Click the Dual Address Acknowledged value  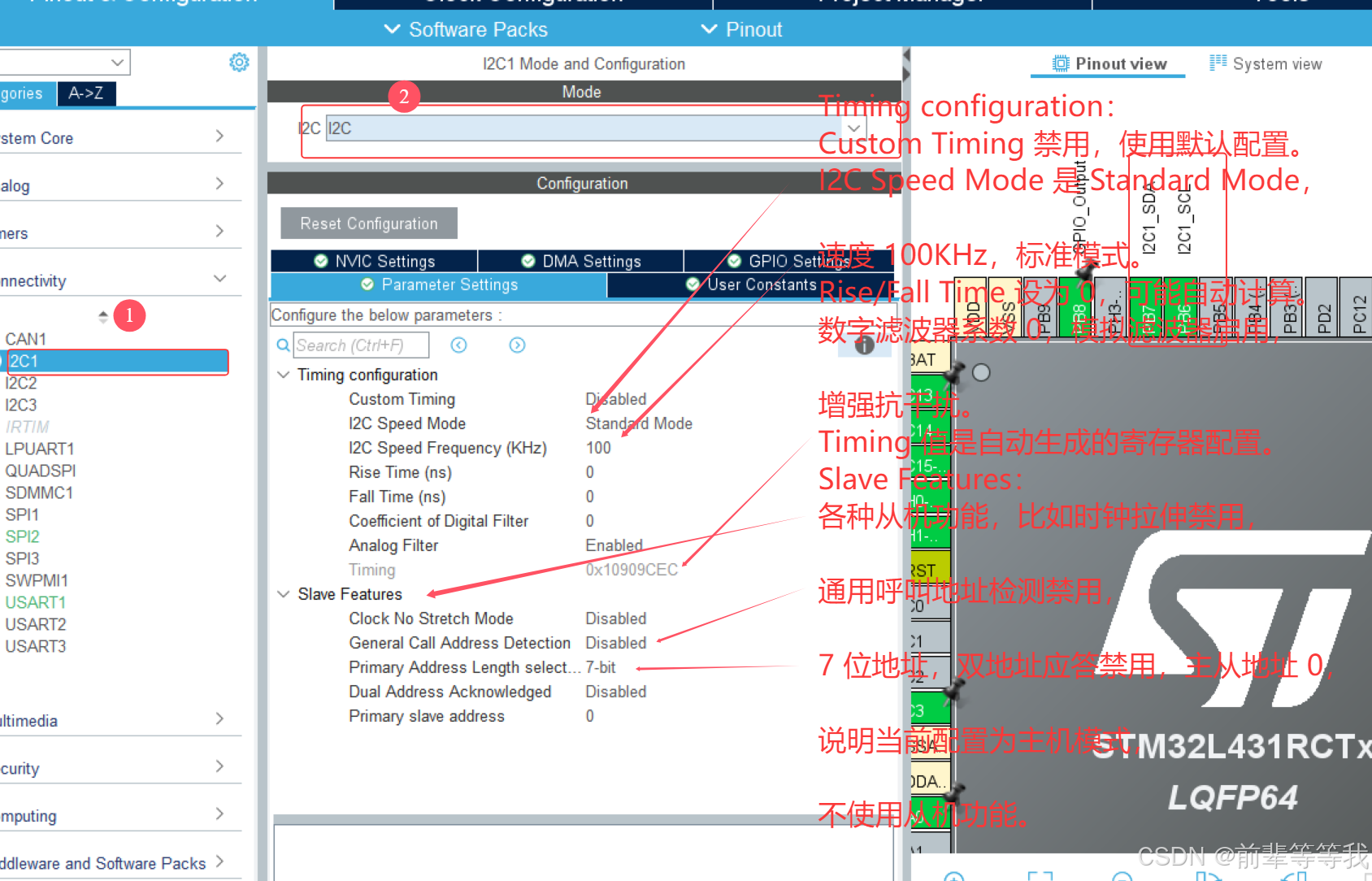coord(616,692)
